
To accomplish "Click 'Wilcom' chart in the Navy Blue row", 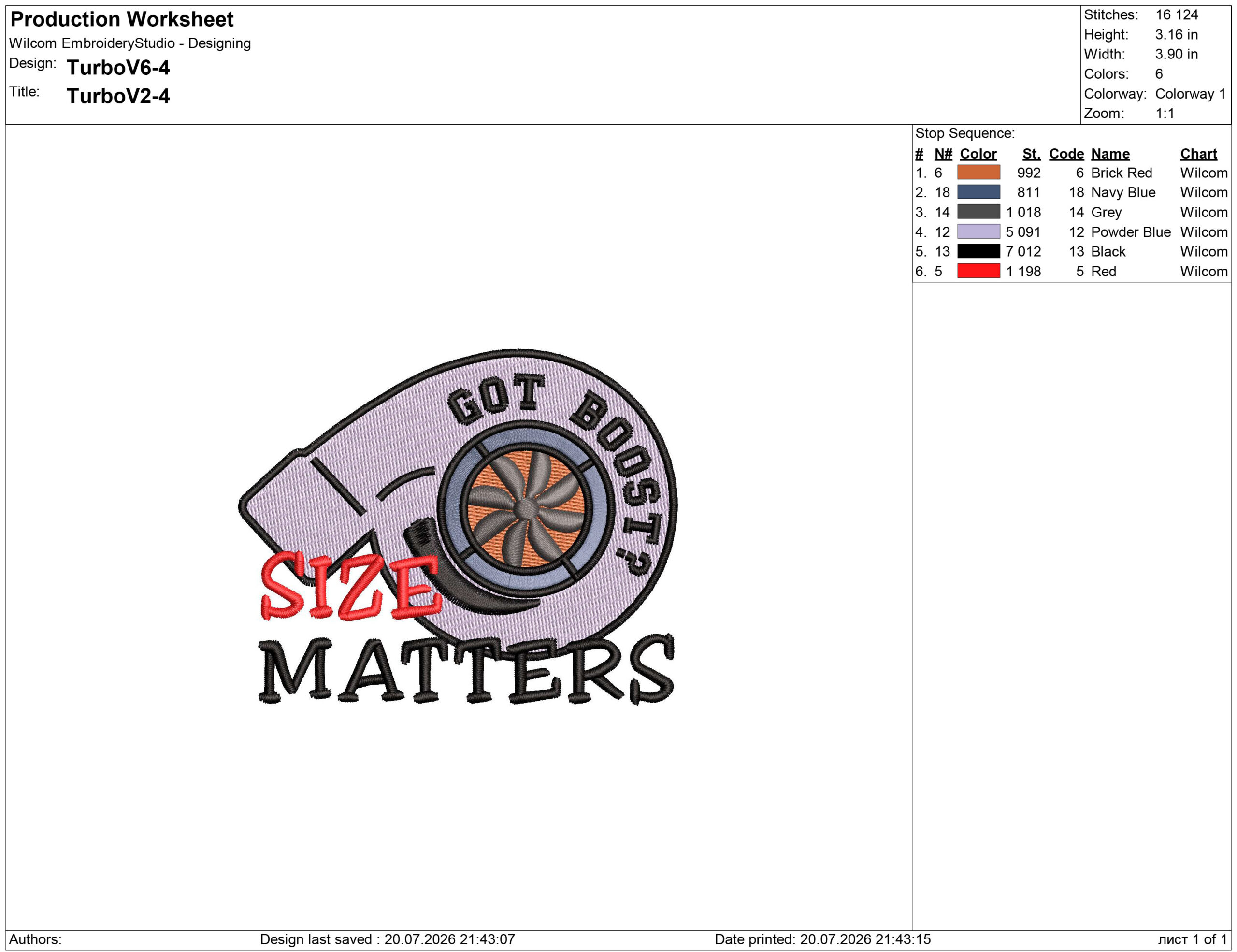I will pyautogui.click(x=1204, y=192).
